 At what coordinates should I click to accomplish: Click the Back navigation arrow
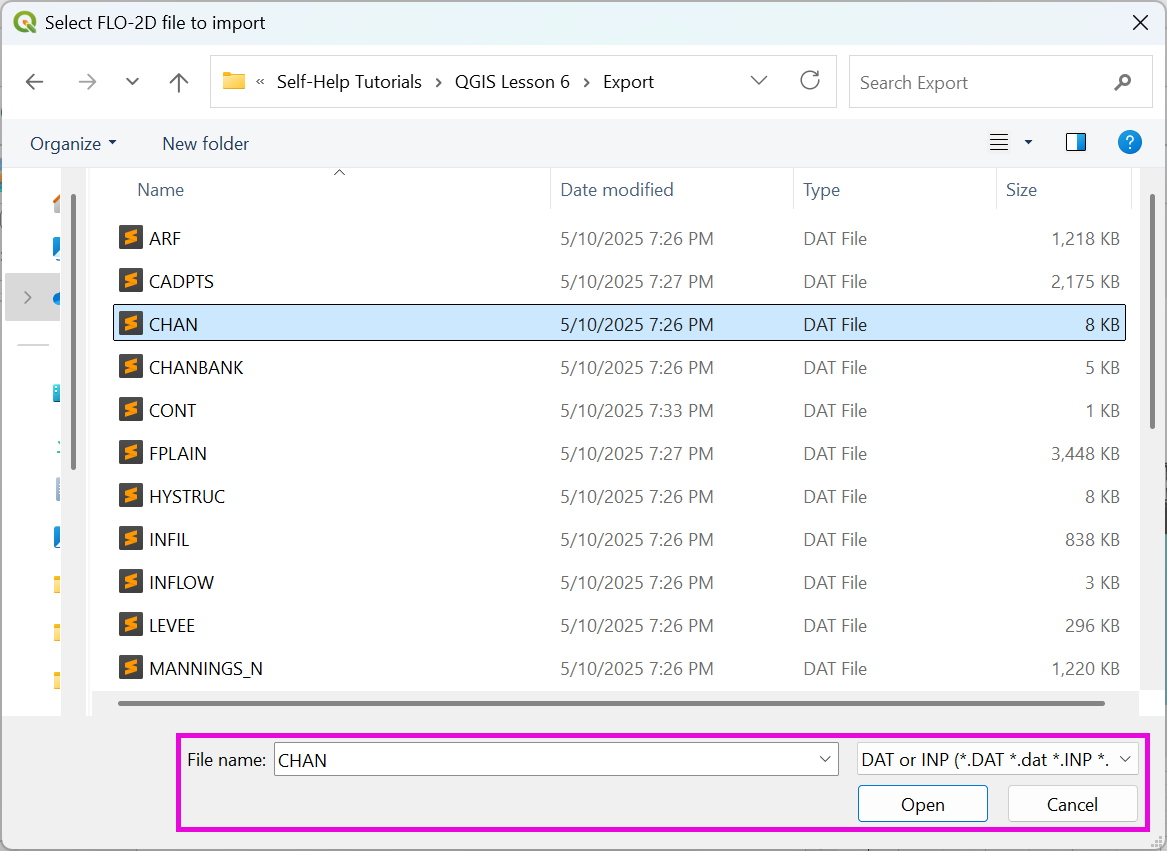coord(35,82)
